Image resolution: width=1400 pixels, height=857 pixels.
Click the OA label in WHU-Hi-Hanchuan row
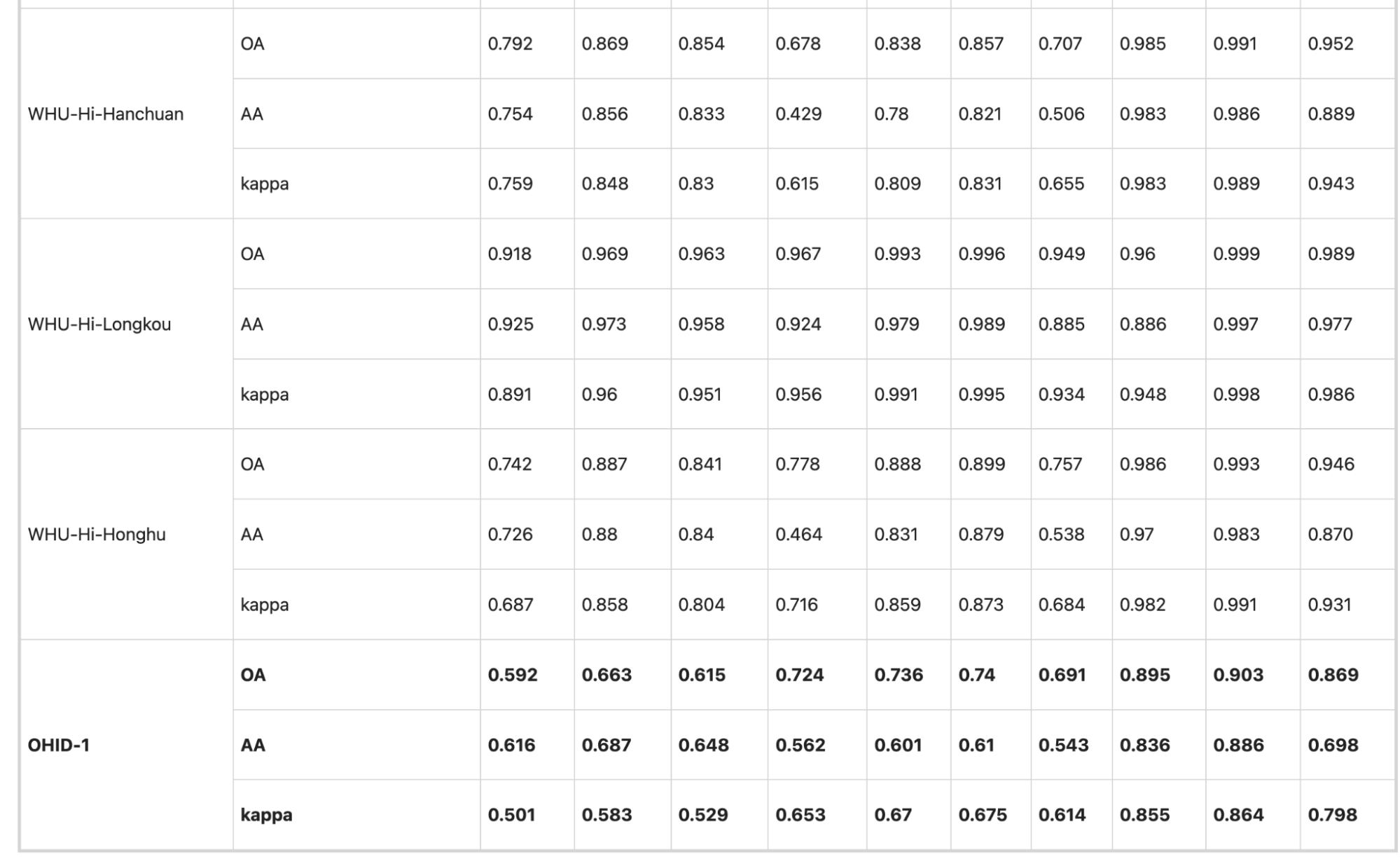(356, 43)
